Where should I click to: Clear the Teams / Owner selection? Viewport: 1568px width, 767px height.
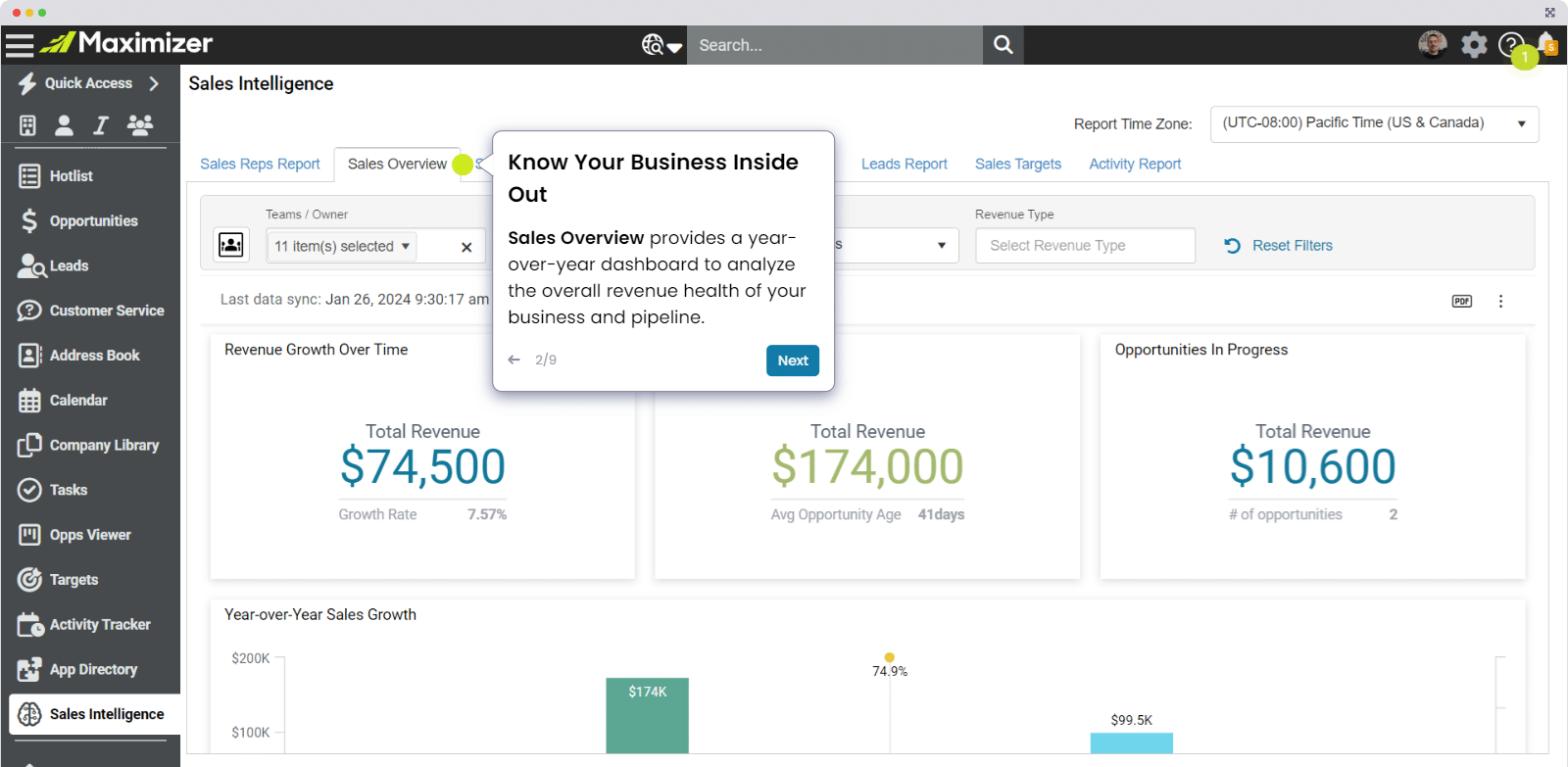(466, 247)
